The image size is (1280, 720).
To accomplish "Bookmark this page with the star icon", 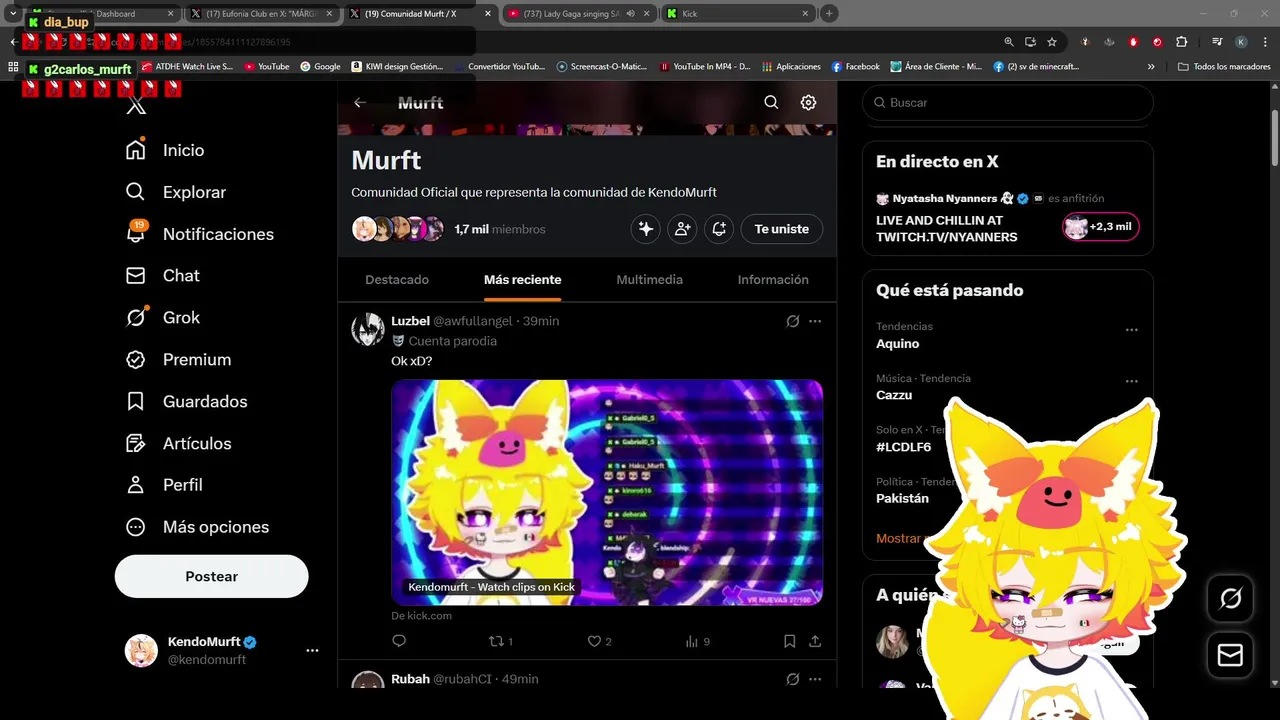I will (1052, 42).
